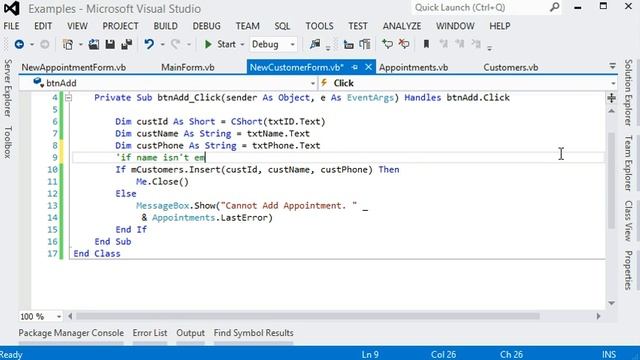
Task: Open the Find Symbol Results tab
Action: point(253,333)
